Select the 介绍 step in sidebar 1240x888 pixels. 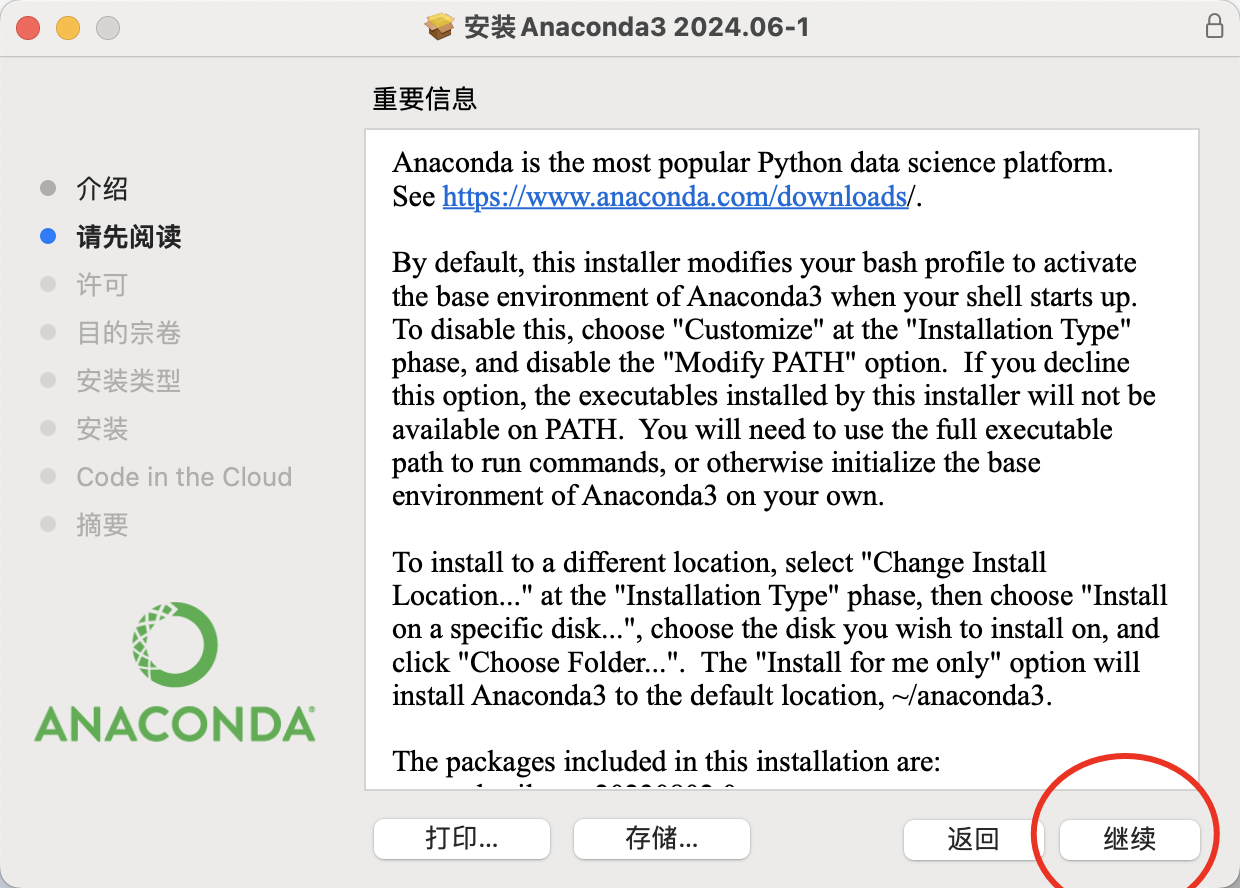point(102,189)
